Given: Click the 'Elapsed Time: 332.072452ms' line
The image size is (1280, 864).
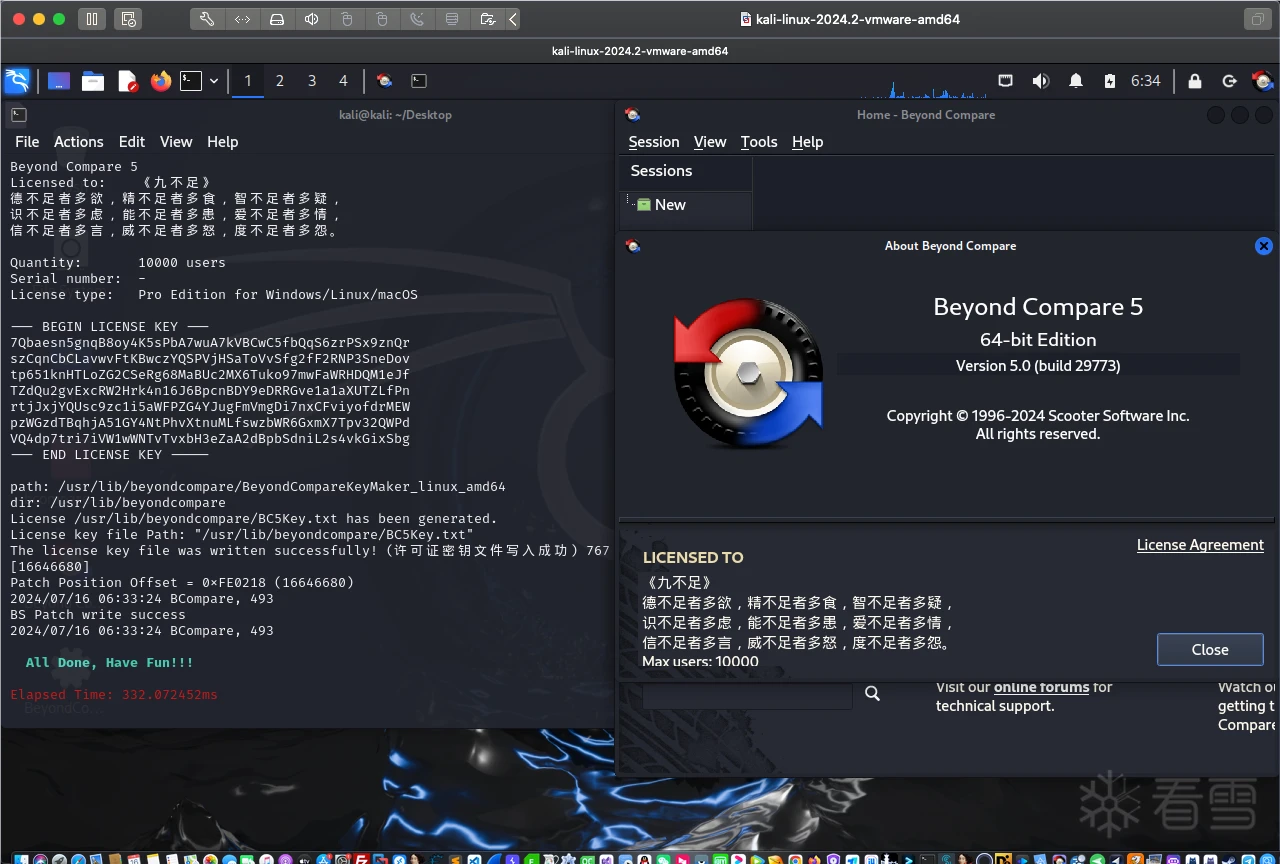Looking at the screenshot, I should pos(114,695).
